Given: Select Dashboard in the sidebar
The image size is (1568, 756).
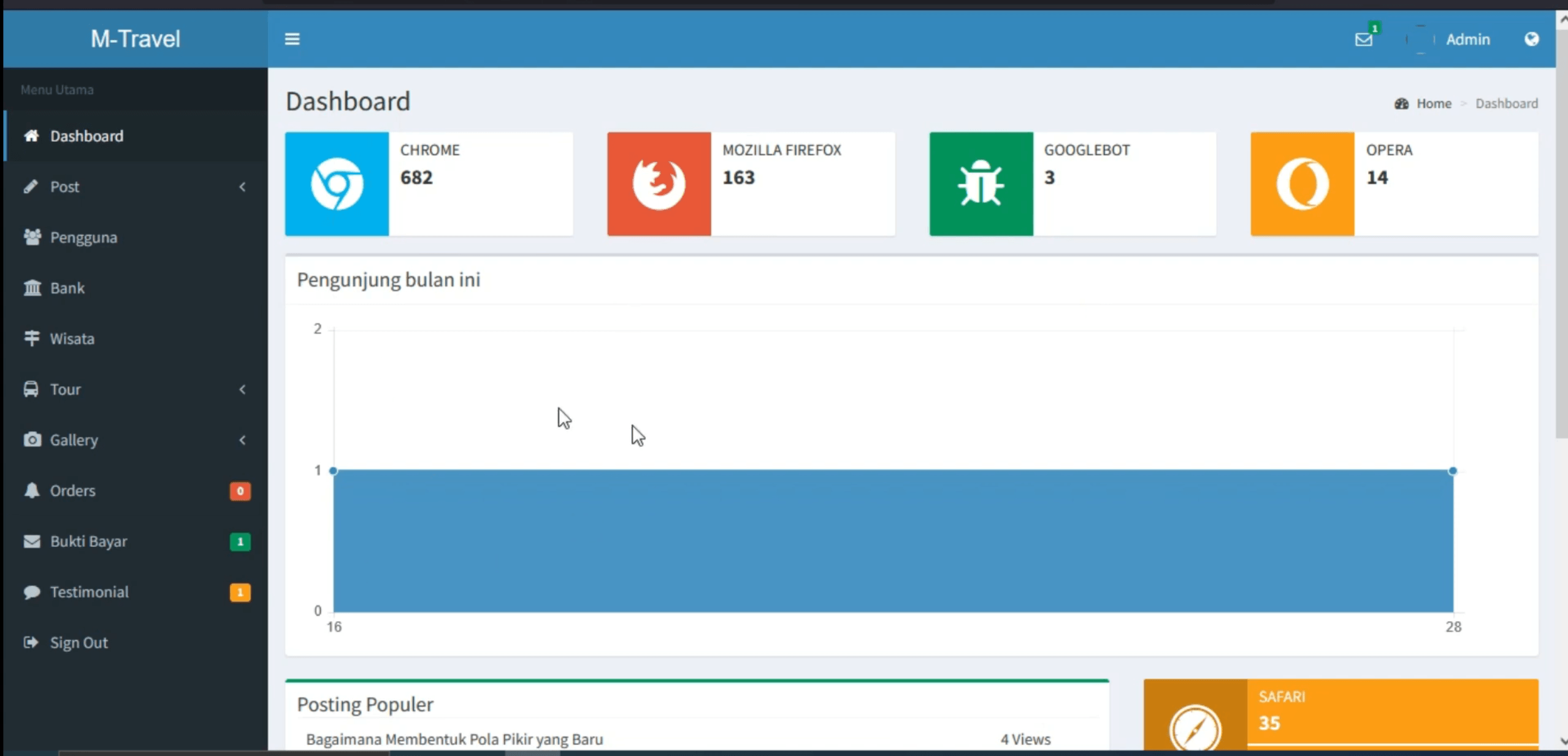Looking at the screenshot, I should (x=135, y=136).
